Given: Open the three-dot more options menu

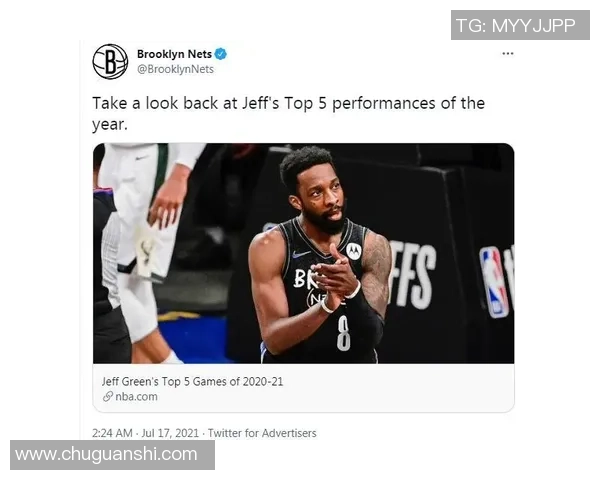Looking at the screenshot, I should [x=507, y=54].
